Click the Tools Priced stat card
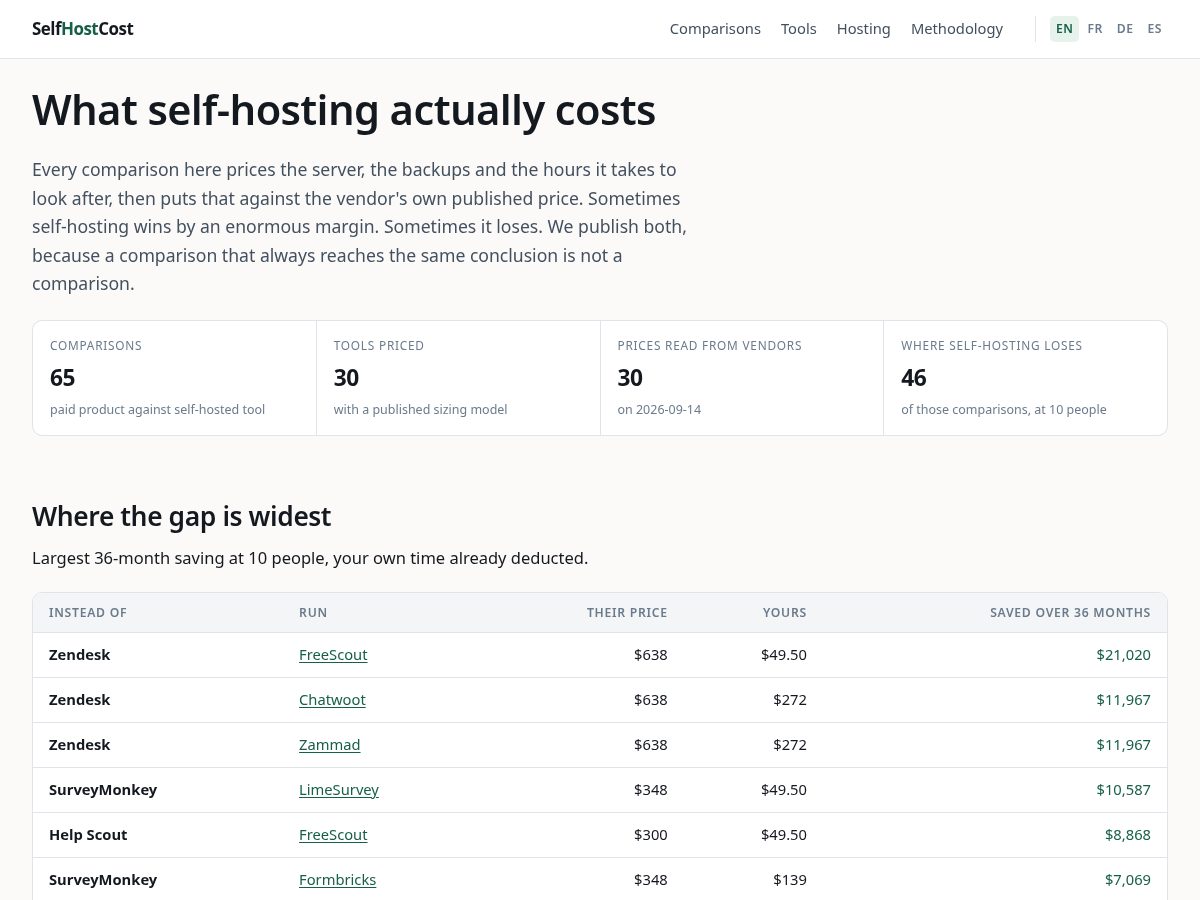The height and width of the screenshot is (900, 1200). 458,378
